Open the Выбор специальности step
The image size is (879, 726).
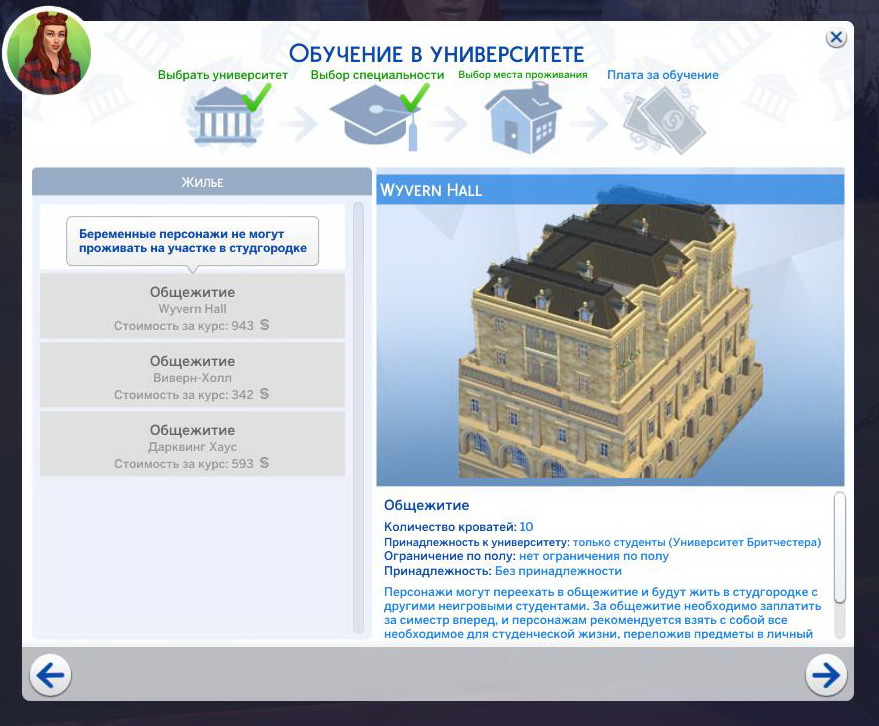coord(377,75)
